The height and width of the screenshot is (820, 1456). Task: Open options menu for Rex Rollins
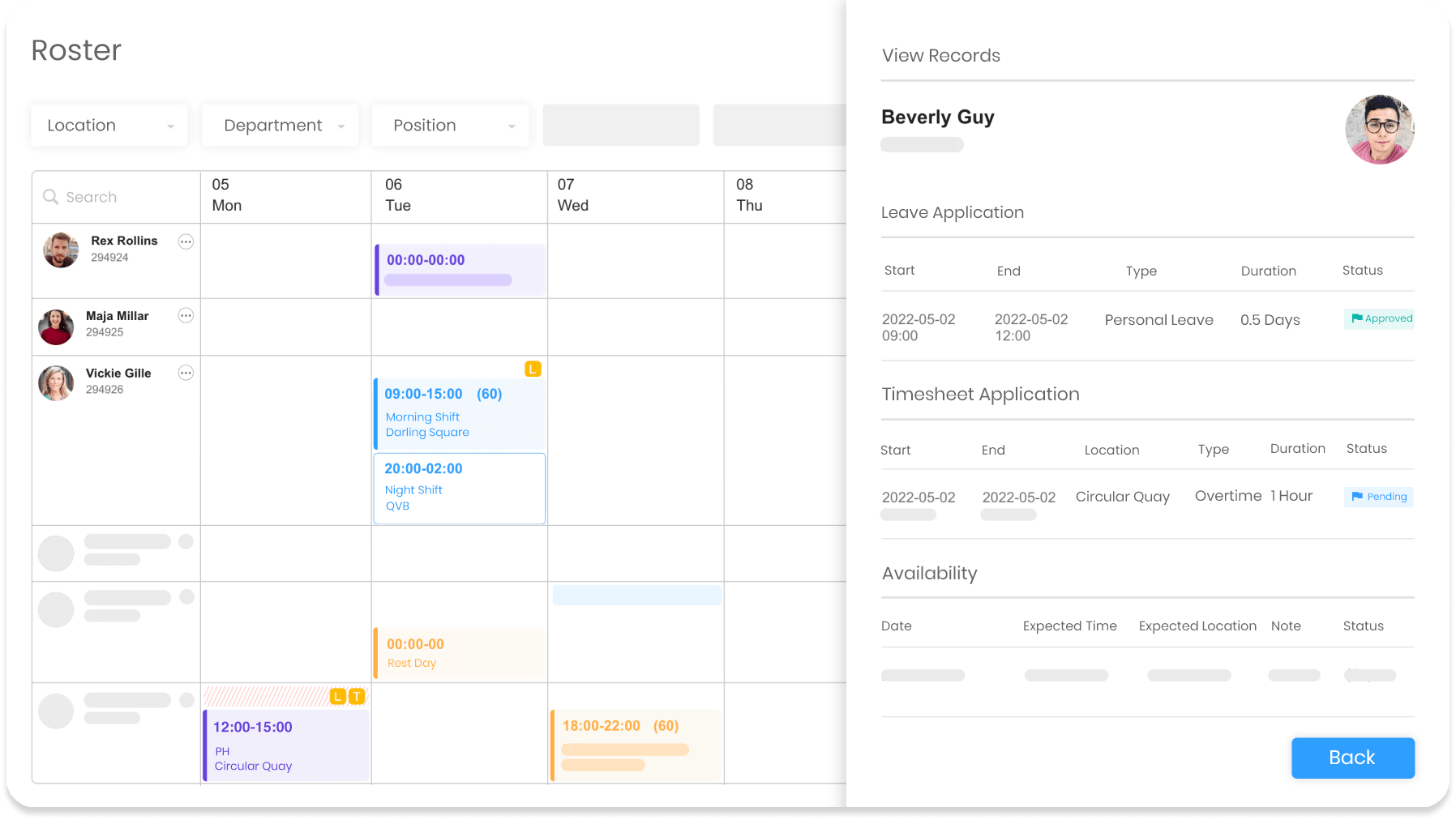tap(186, 241)
